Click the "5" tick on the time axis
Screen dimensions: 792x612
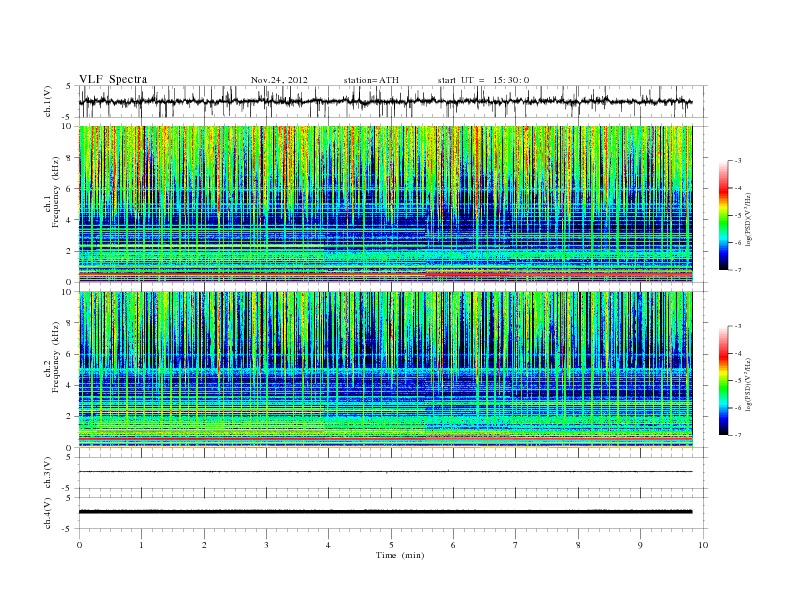pos(391,545)
